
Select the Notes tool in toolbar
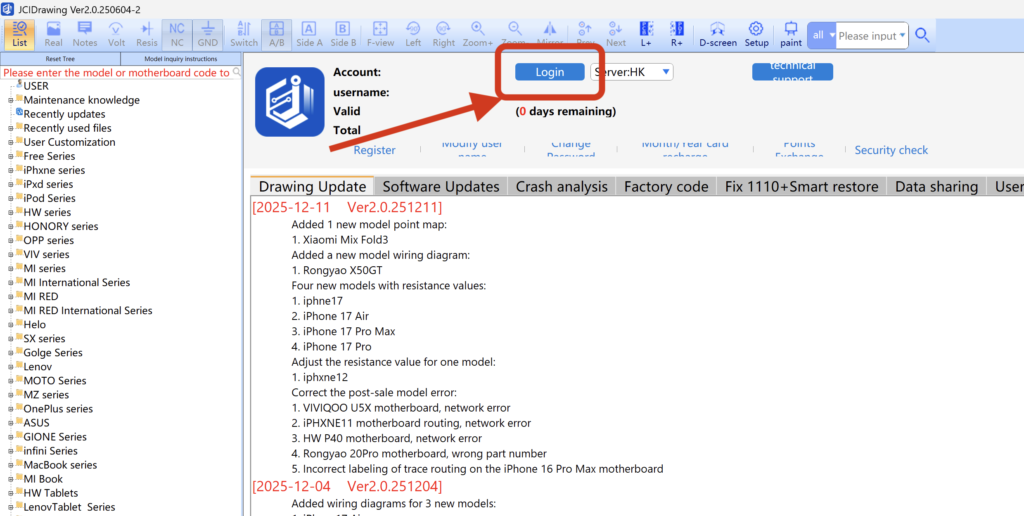click(85, 34)
